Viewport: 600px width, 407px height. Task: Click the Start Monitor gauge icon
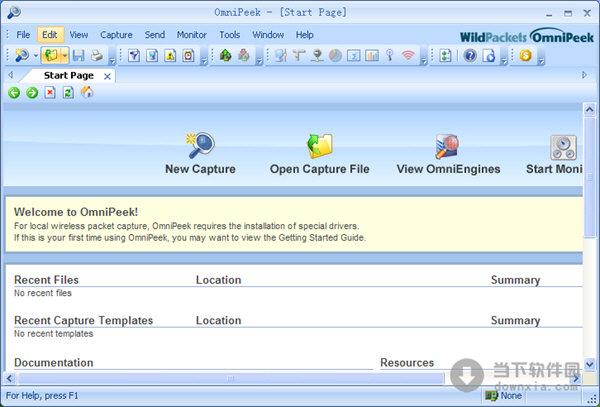563,148
